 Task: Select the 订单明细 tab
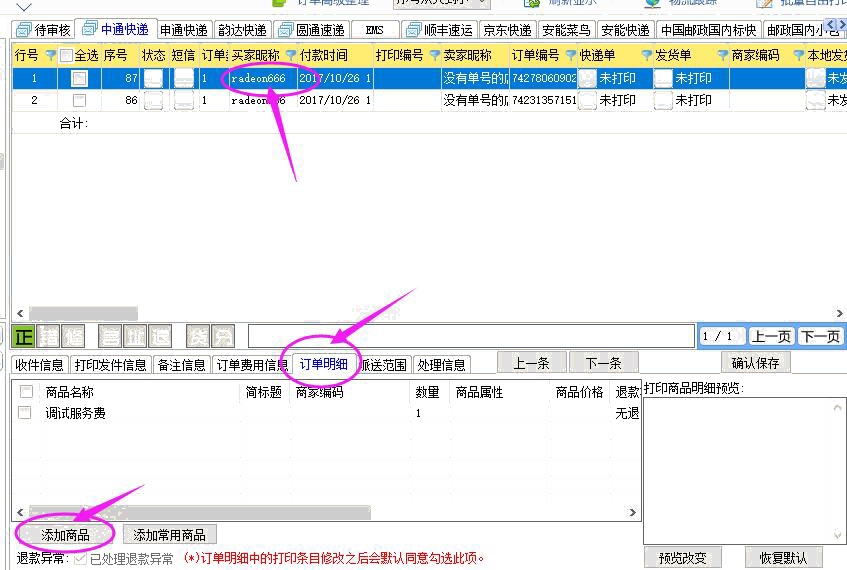(323, 364)
